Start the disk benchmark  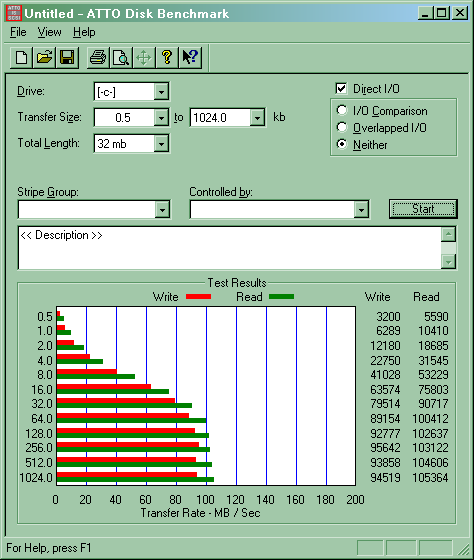point(423,209)
